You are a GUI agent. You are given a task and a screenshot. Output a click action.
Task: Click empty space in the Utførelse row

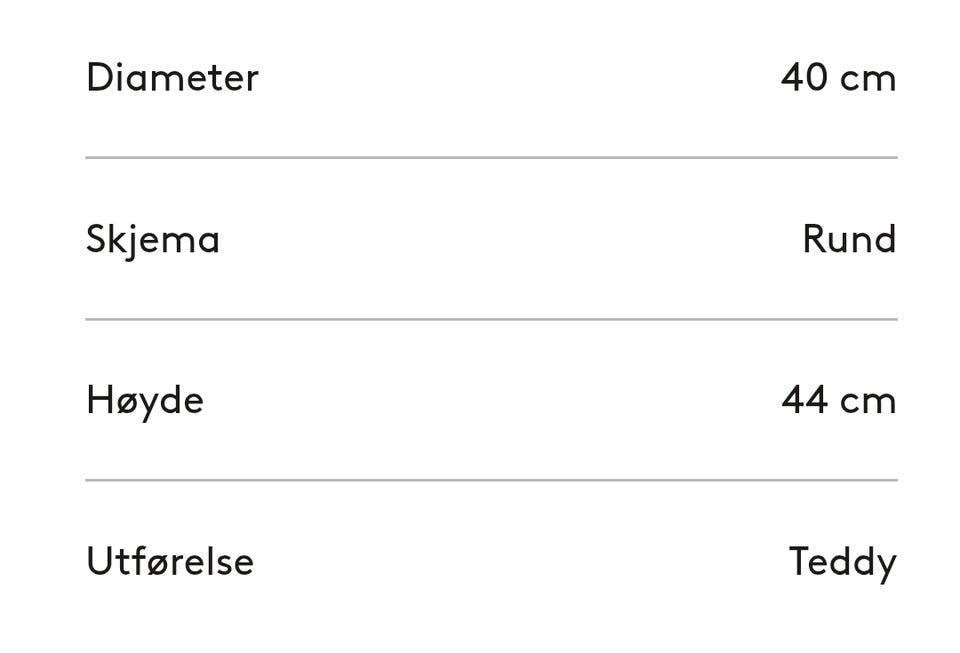pyautogui.click(x=520, y=561)
